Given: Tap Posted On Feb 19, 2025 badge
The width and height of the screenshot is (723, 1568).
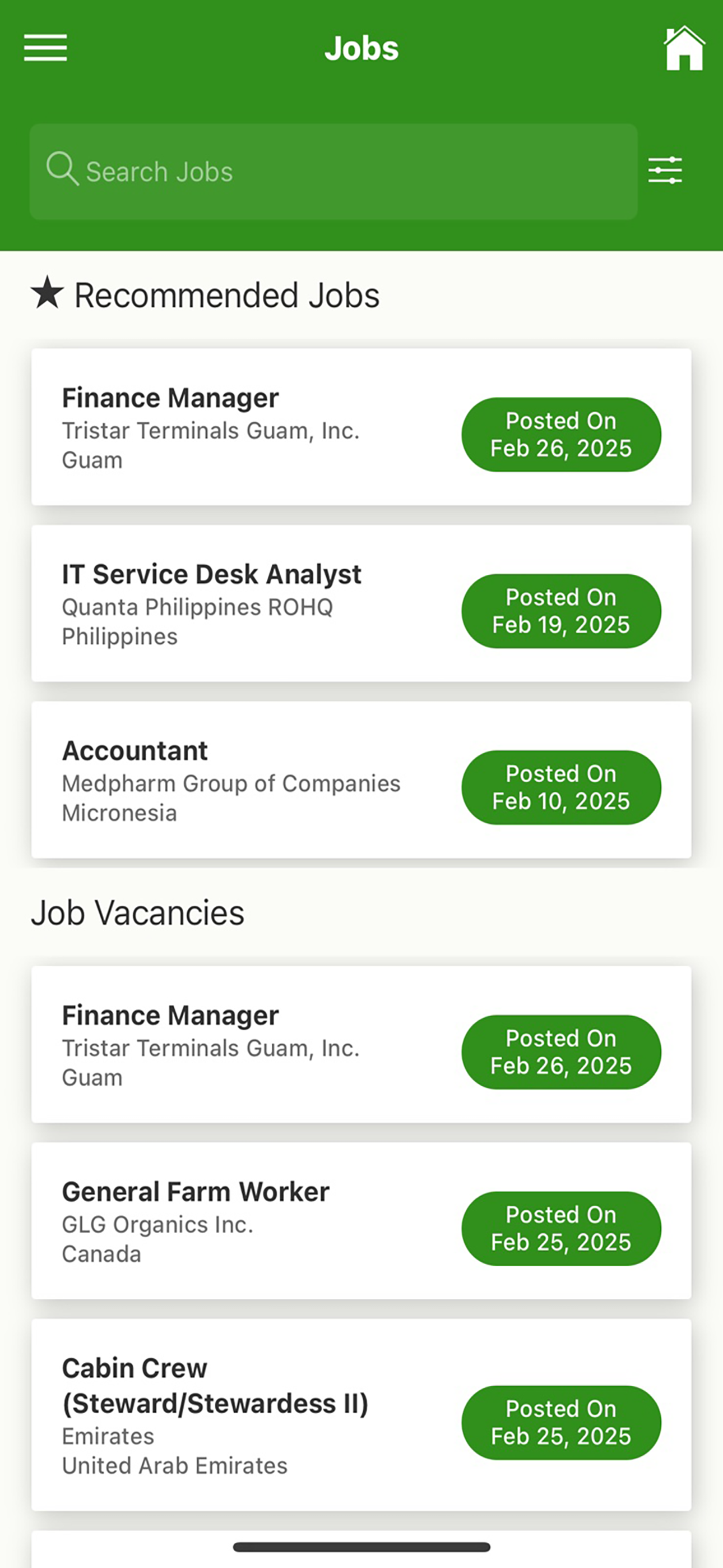Looking at the screenshot, I should coord(561,611).
